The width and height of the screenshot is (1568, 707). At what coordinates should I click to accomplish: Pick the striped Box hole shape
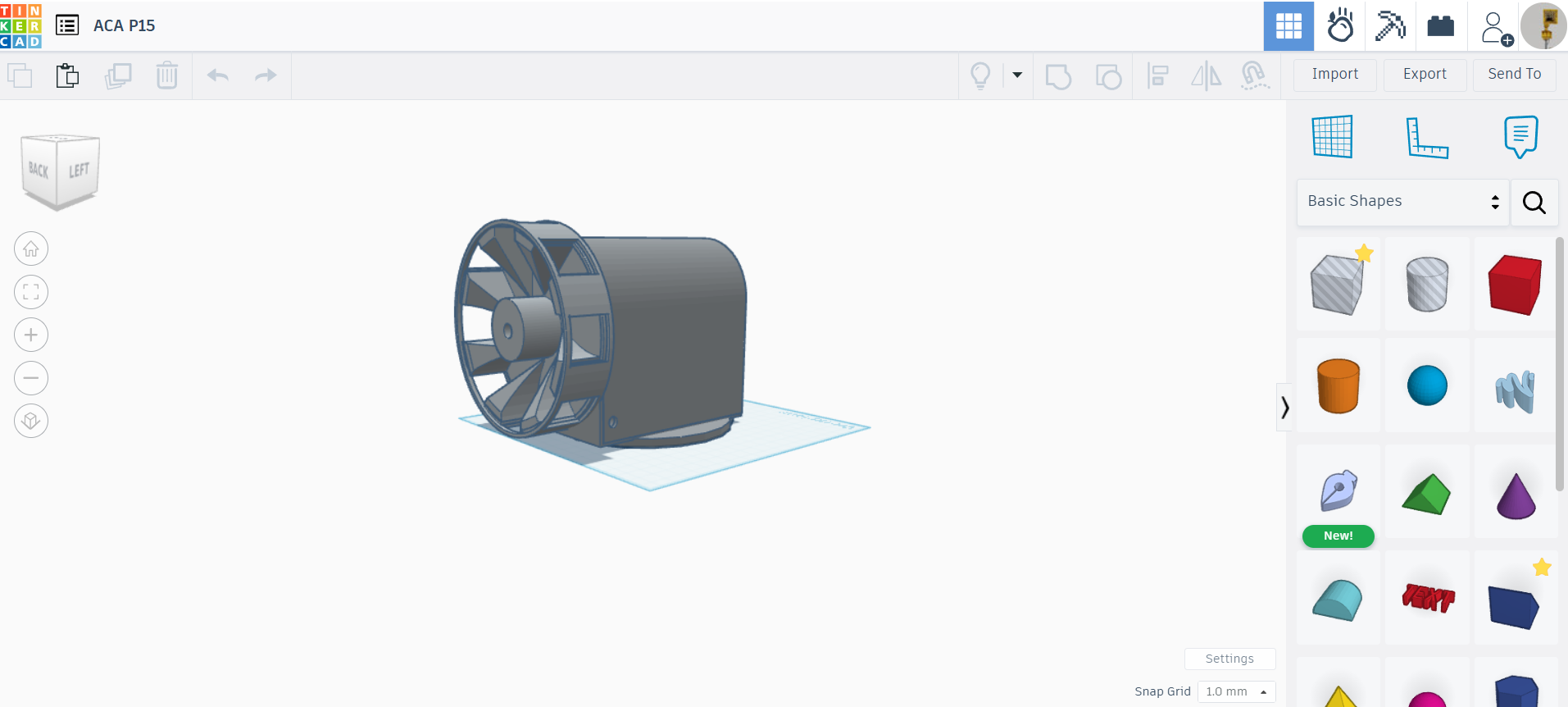click(1338, 284)
